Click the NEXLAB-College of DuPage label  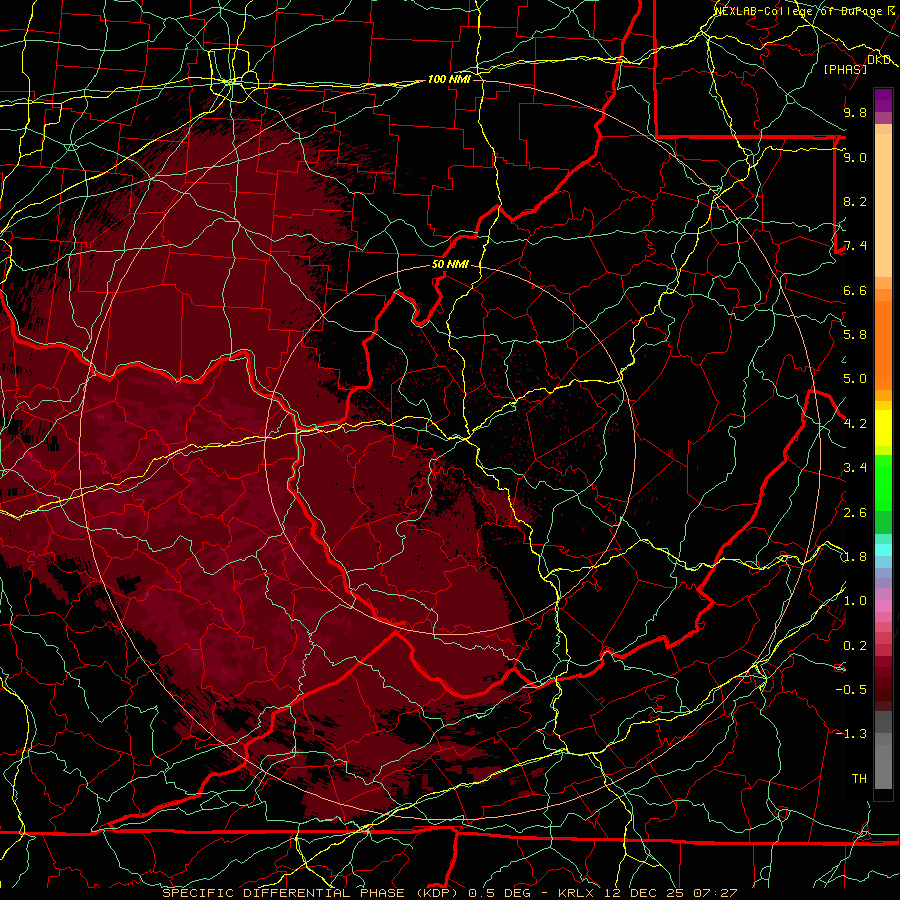[x=800, y=11]
